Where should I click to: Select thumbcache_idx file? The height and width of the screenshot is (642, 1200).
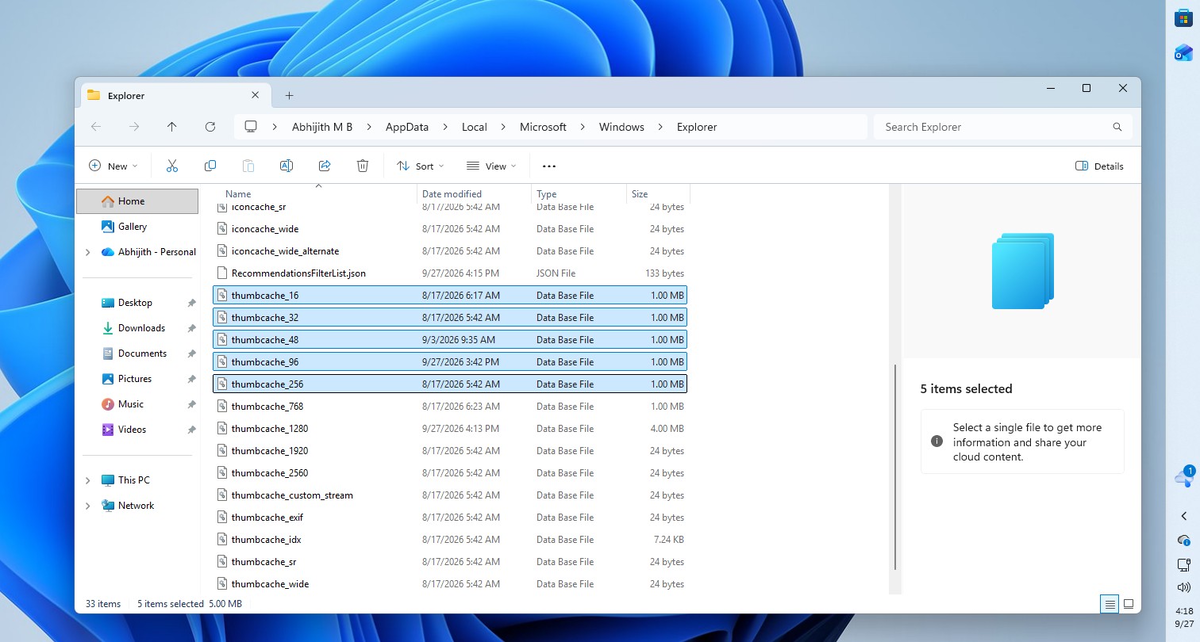pyautogui.click(x=451, y=539)
